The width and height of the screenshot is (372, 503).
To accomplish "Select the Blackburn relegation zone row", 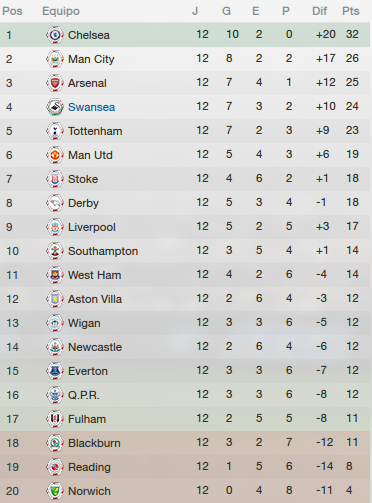I will (185, 443).
